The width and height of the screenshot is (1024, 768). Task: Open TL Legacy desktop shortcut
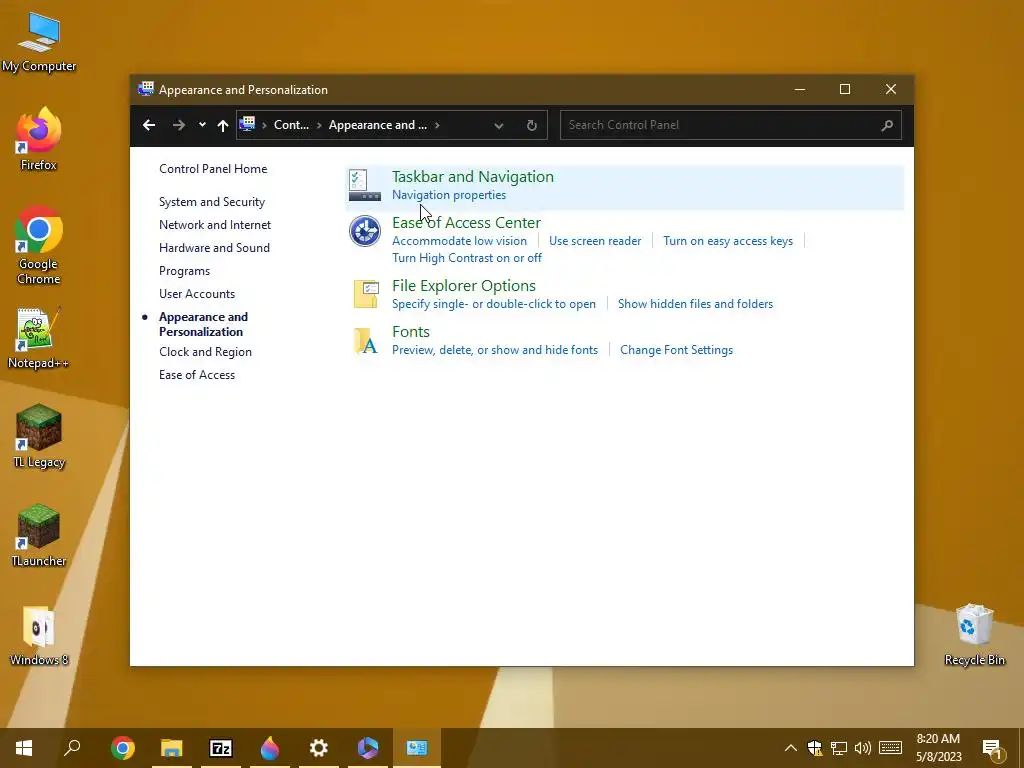pyautogui.click(x=39, y=436)
